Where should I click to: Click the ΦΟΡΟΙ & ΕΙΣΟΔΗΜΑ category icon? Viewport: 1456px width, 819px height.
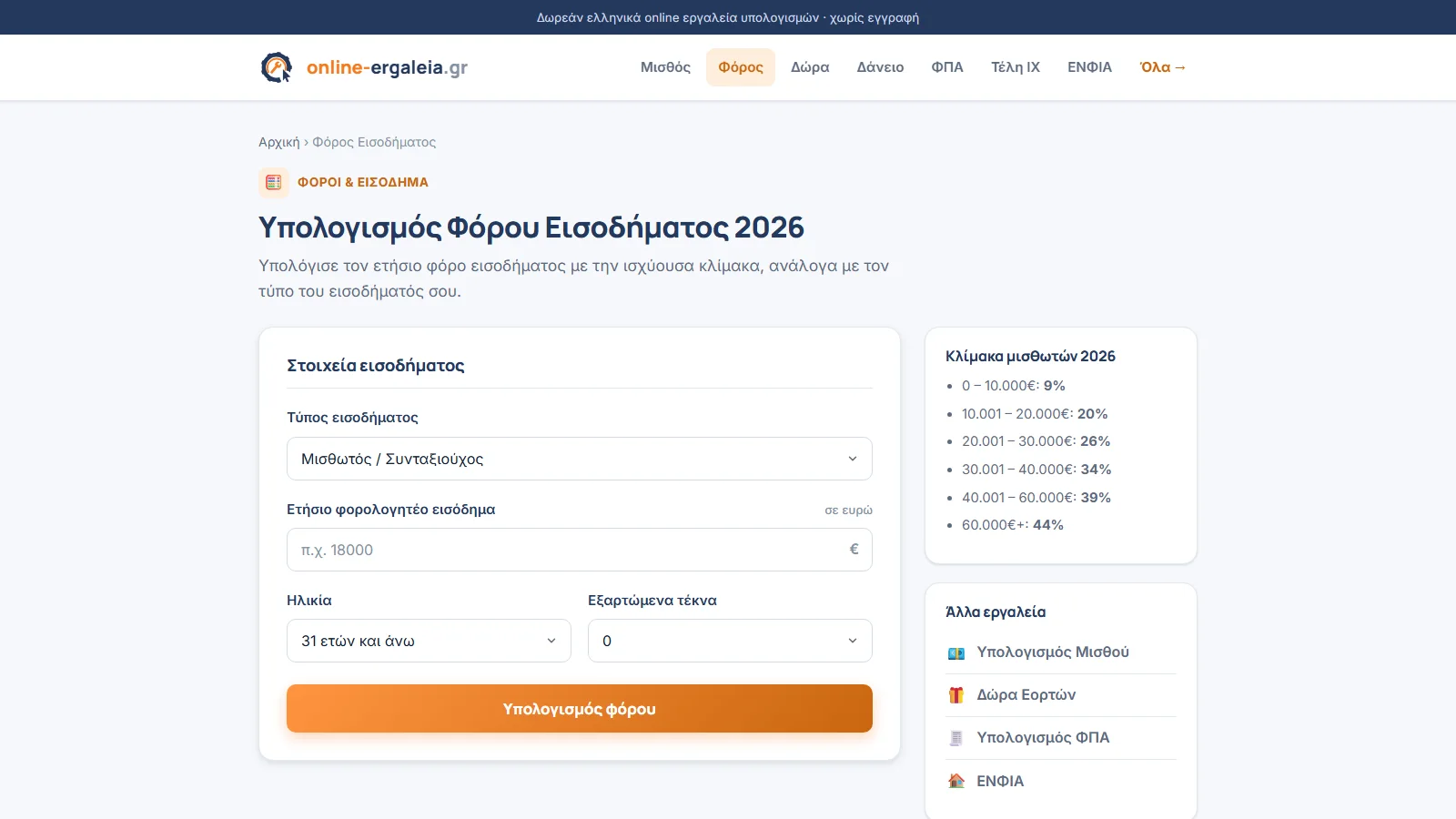[x=274, y=182]
